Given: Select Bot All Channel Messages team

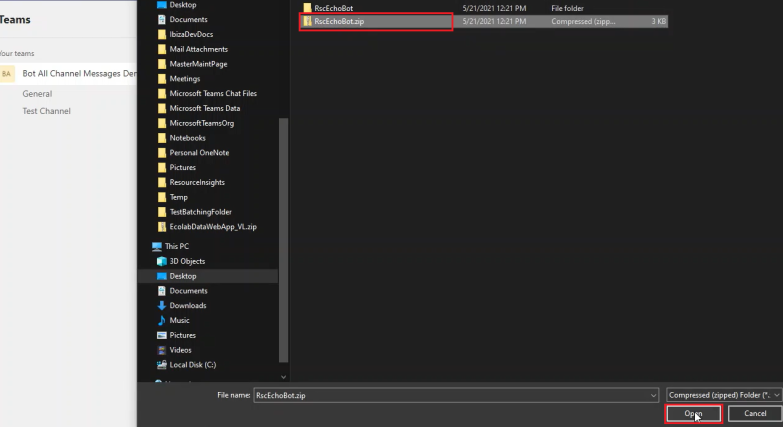Looking at the screenshot, I should [68, 74].
